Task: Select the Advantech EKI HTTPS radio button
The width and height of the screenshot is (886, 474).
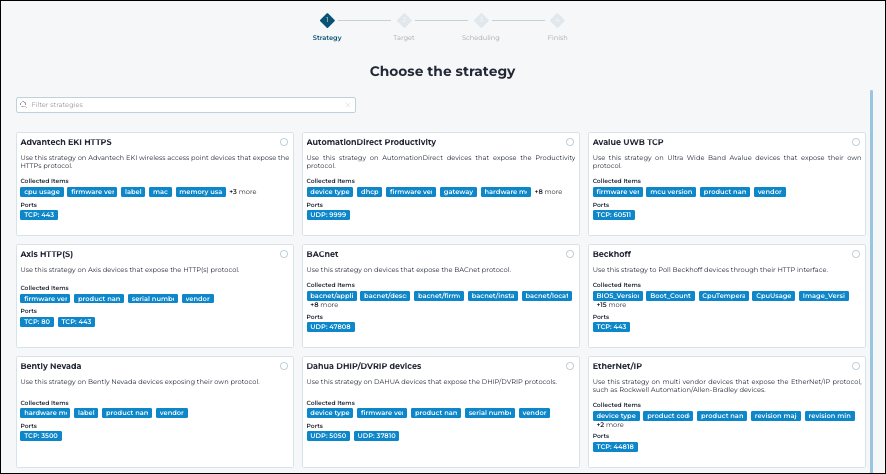Action: (x=284, y=142)
